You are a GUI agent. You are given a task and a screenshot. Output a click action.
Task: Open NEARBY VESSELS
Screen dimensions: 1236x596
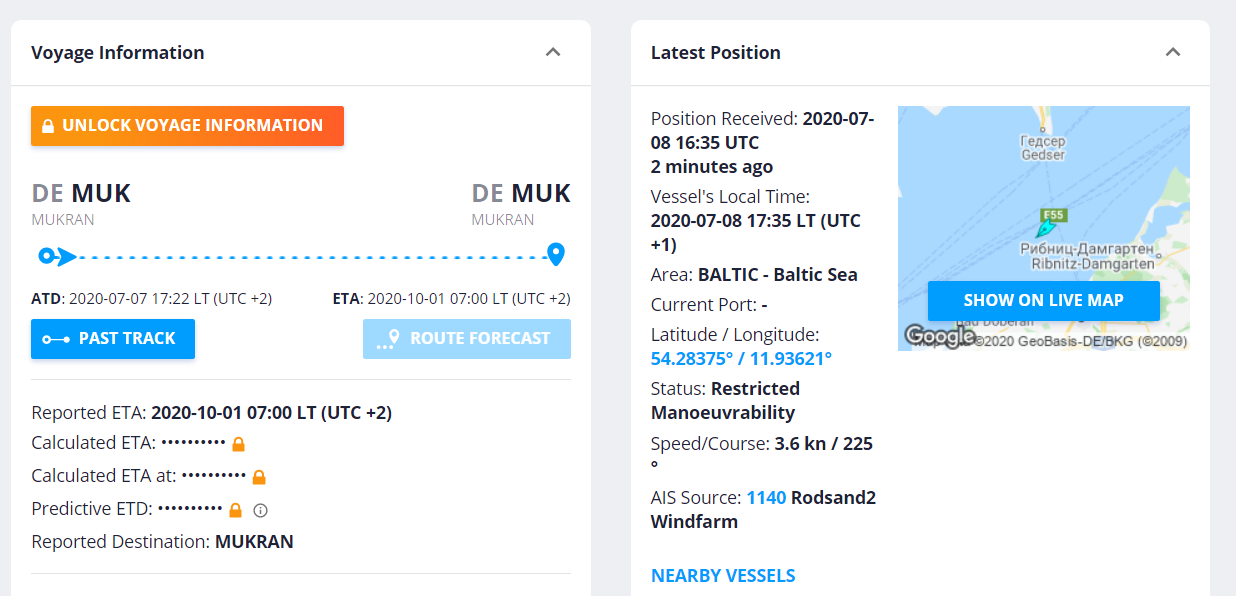tap(723, 575)
